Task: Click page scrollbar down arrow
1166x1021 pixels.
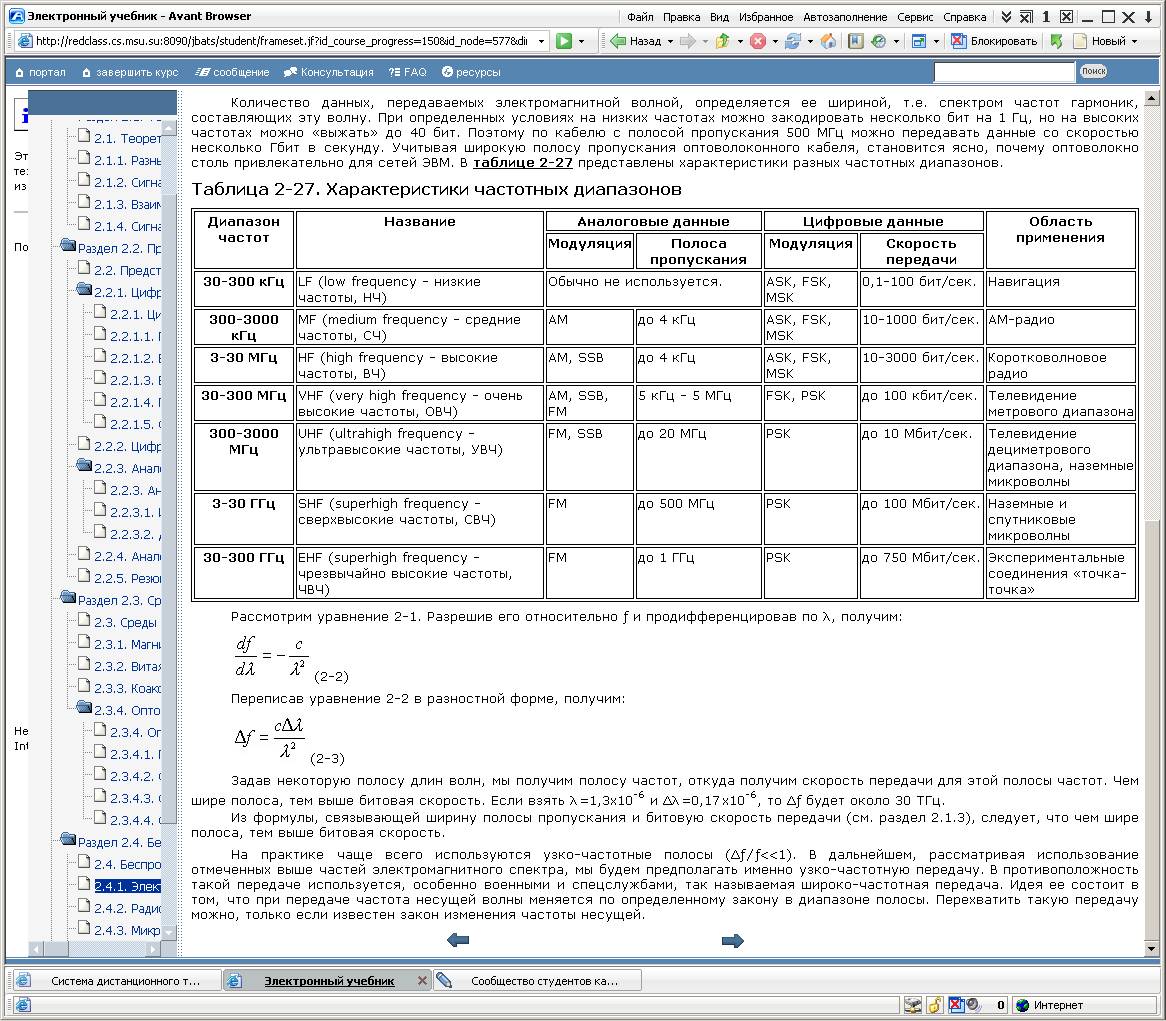Action: tap(1151, 949)
